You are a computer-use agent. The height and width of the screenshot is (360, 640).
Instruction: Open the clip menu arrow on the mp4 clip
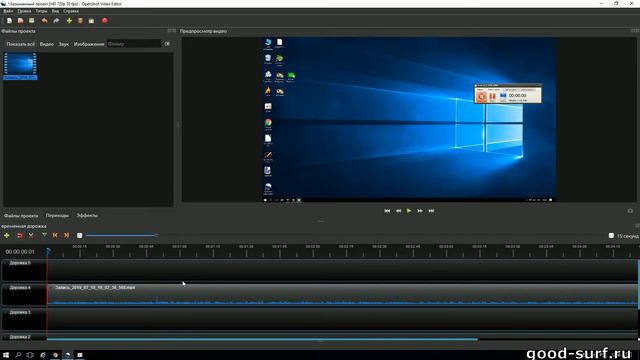(x=51, y=288)
